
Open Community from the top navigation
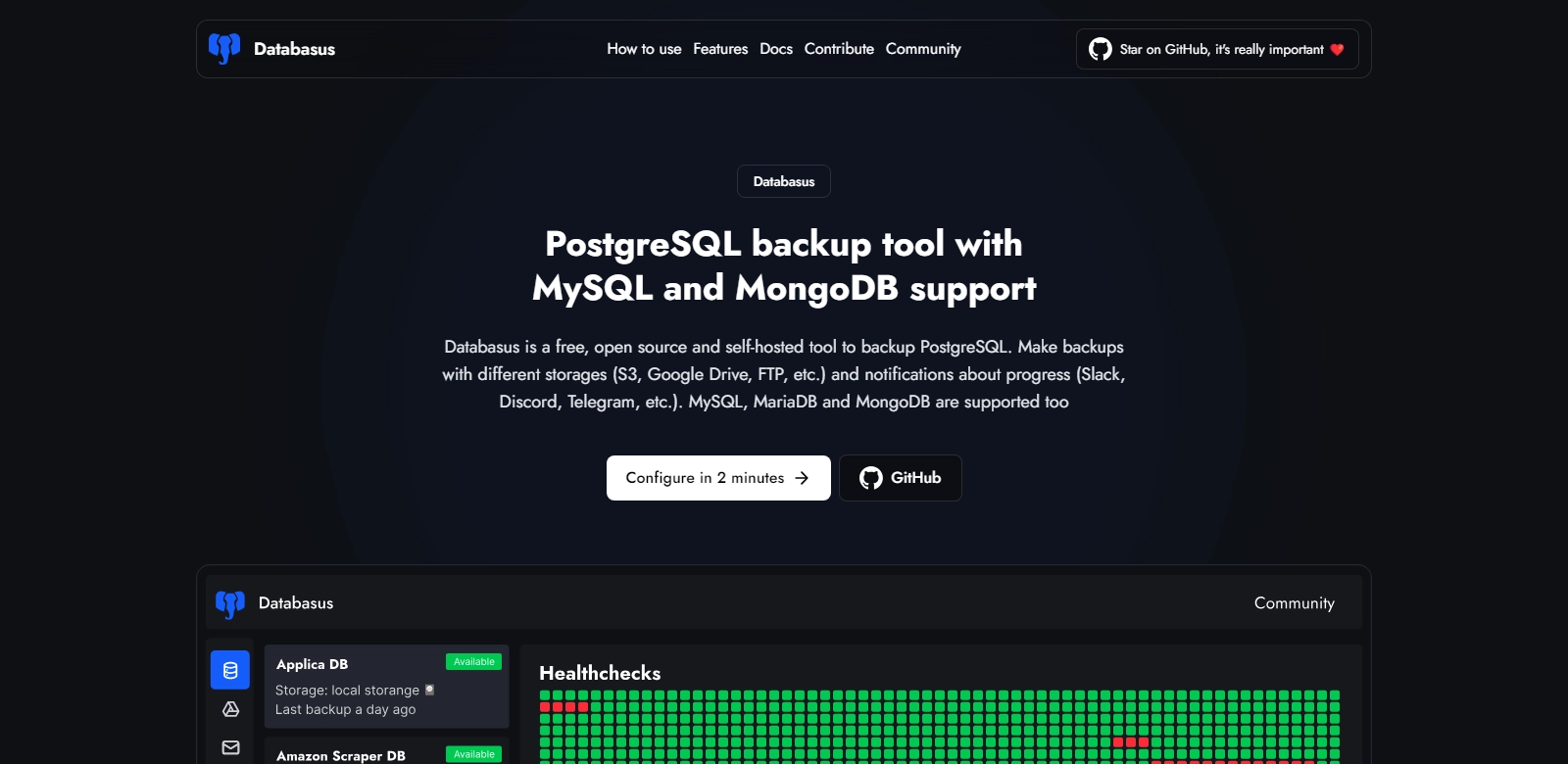coord(923,49)
